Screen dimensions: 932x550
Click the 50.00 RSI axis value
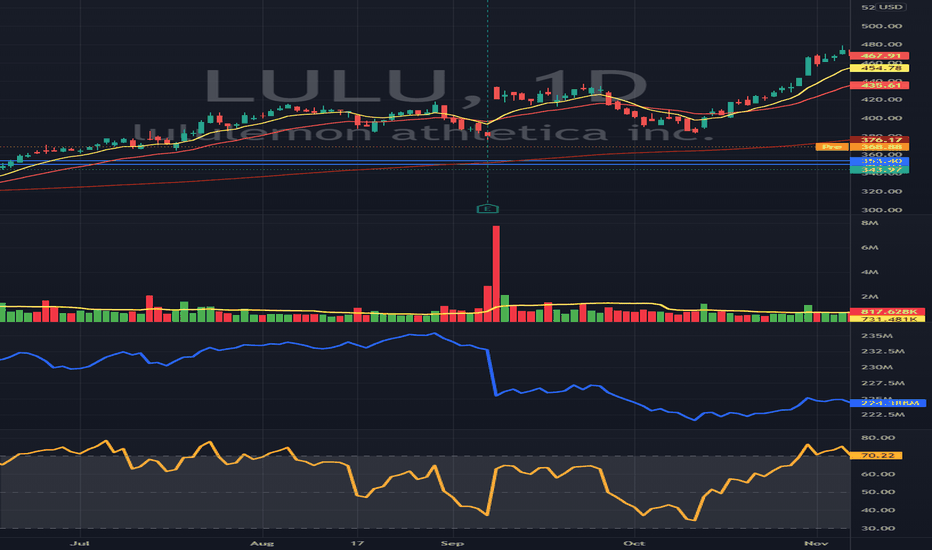[878, 492]
